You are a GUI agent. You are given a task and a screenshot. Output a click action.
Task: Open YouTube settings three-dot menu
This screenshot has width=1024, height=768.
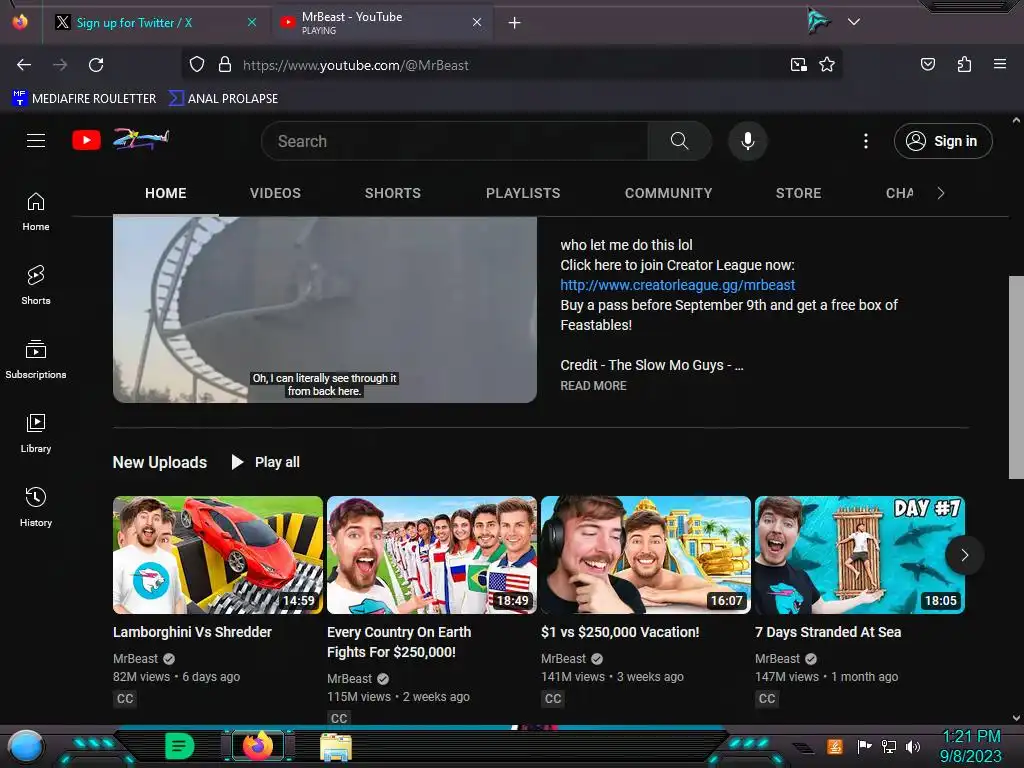tap(866, 141)
